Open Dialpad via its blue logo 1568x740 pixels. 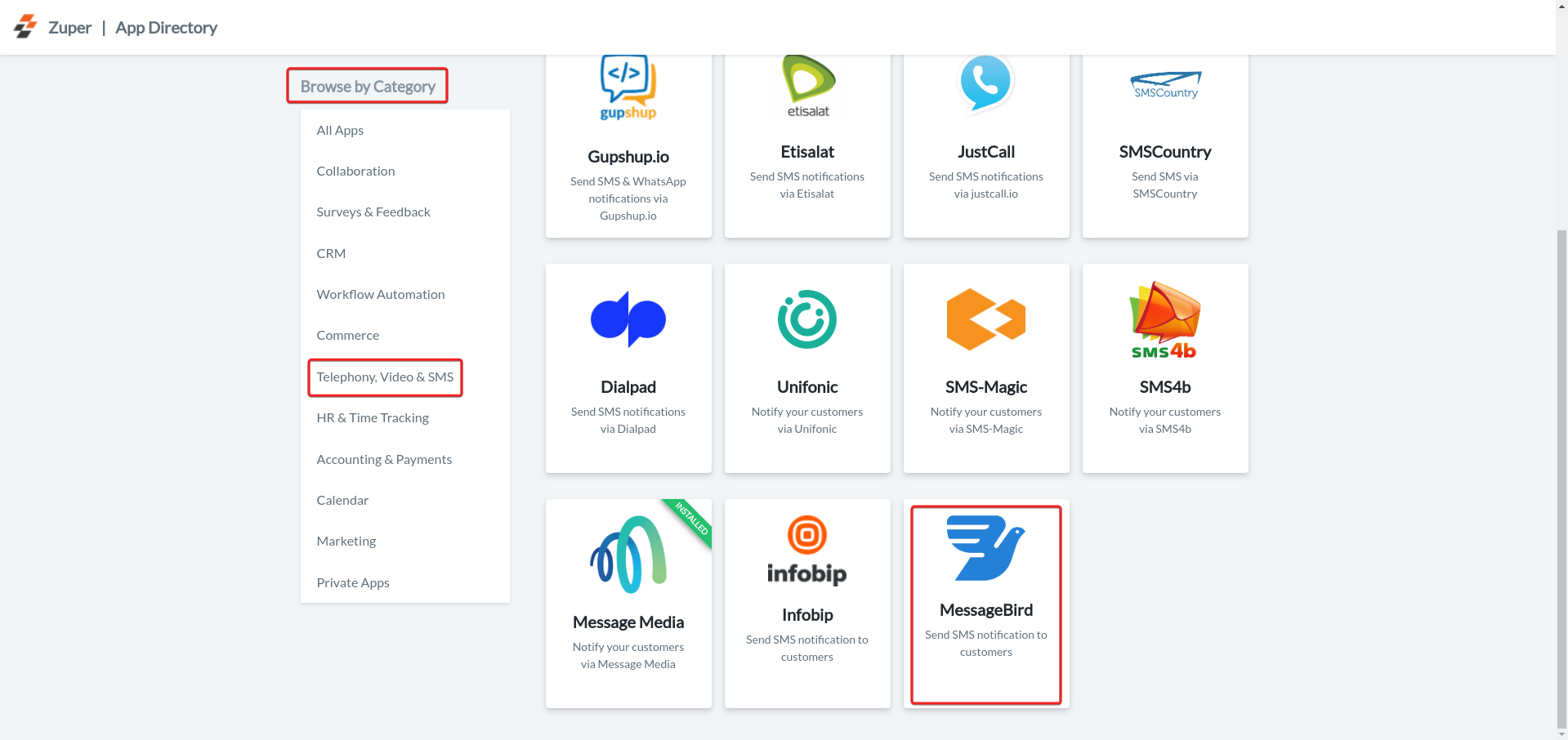628,319
